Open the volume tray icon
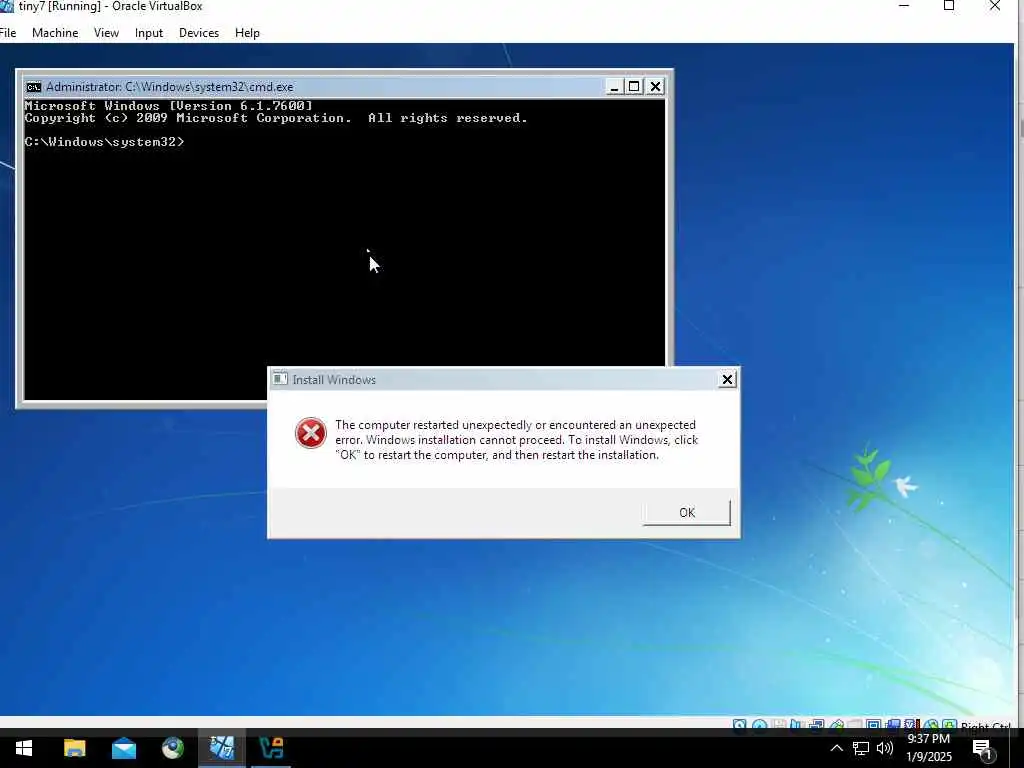The height and width of the screenshot is (768, 1024). coord(884,748)
